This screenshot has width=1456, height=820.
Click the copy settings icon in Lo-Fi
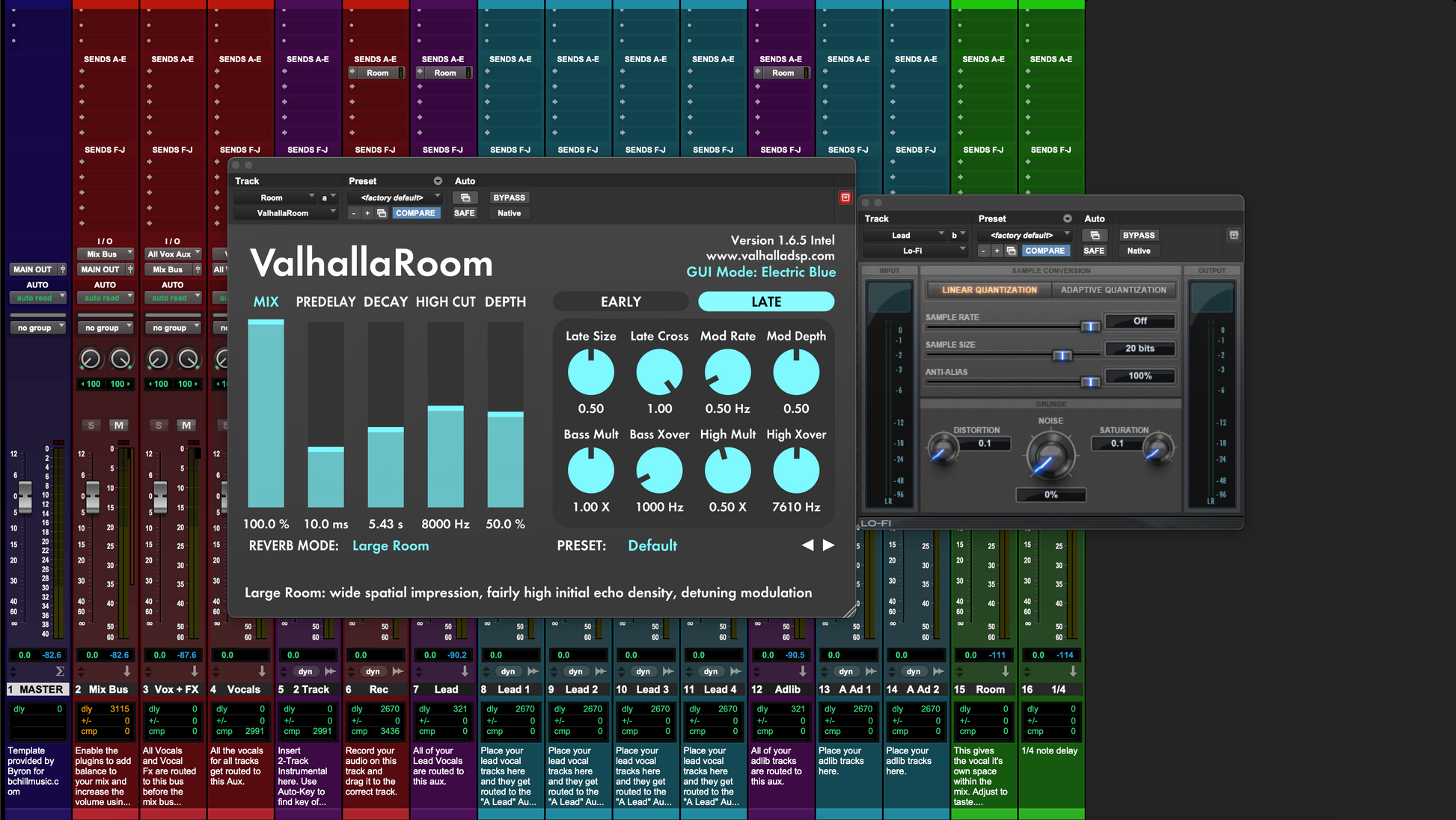(1011, 251)
